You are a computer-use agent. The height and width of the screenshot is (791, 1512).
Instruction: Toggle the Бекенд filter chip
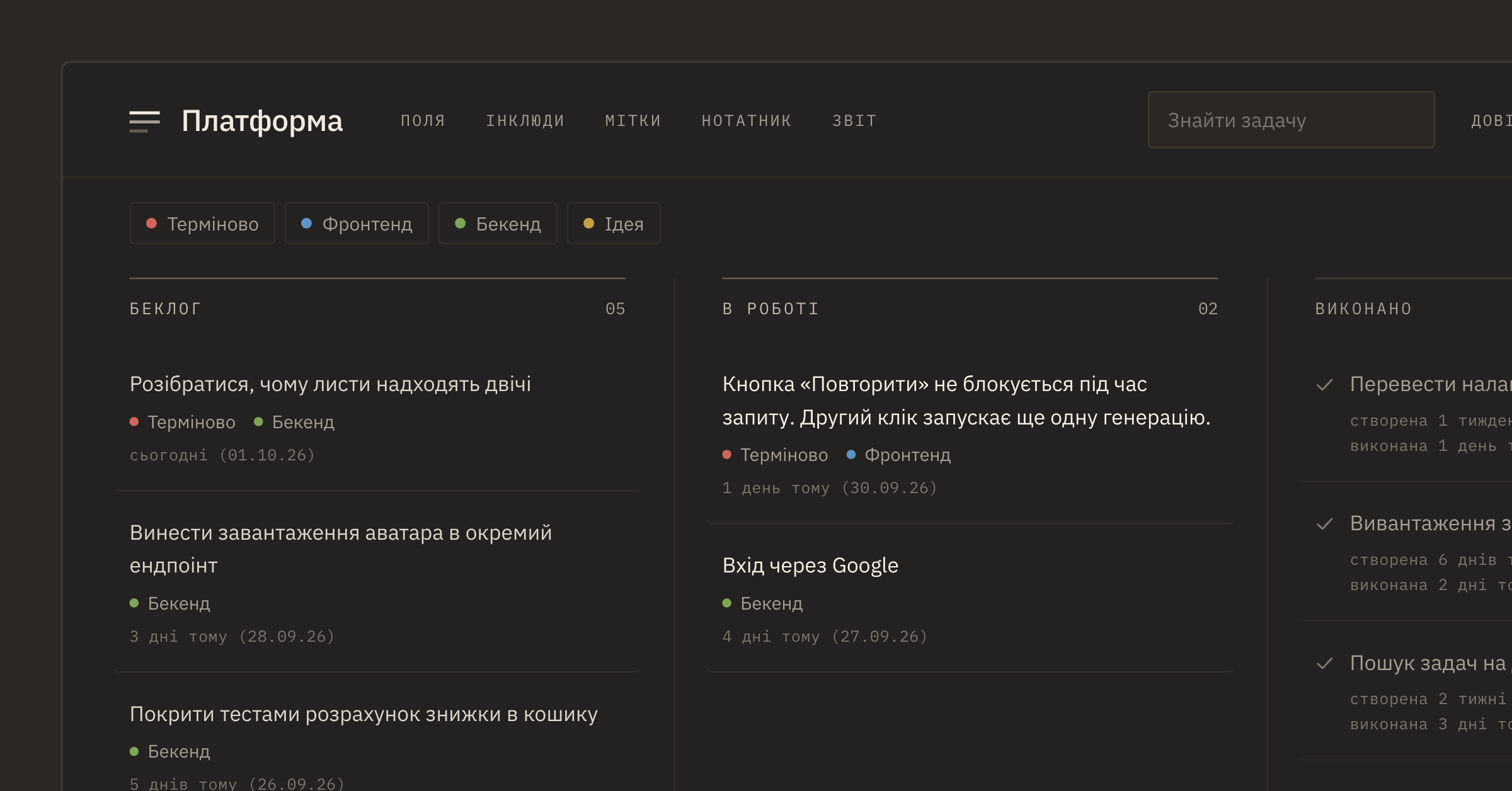click(x=498, y=224)
